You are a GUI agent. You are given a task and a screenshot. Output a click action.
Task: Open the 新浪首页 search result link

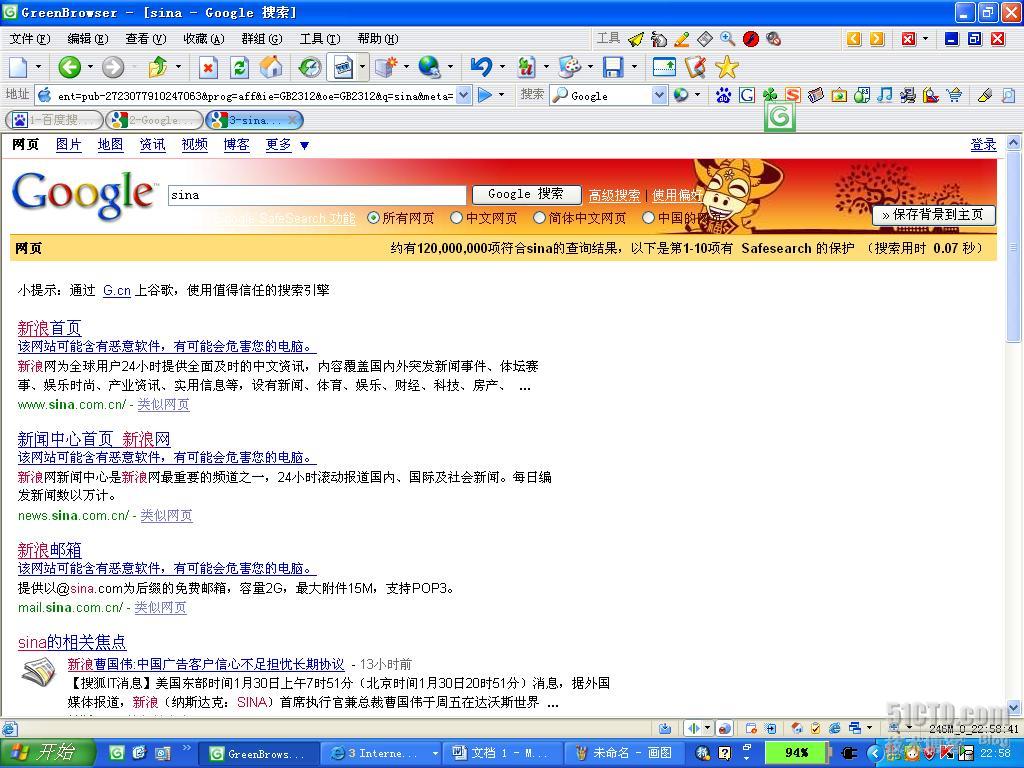point(50,328)
